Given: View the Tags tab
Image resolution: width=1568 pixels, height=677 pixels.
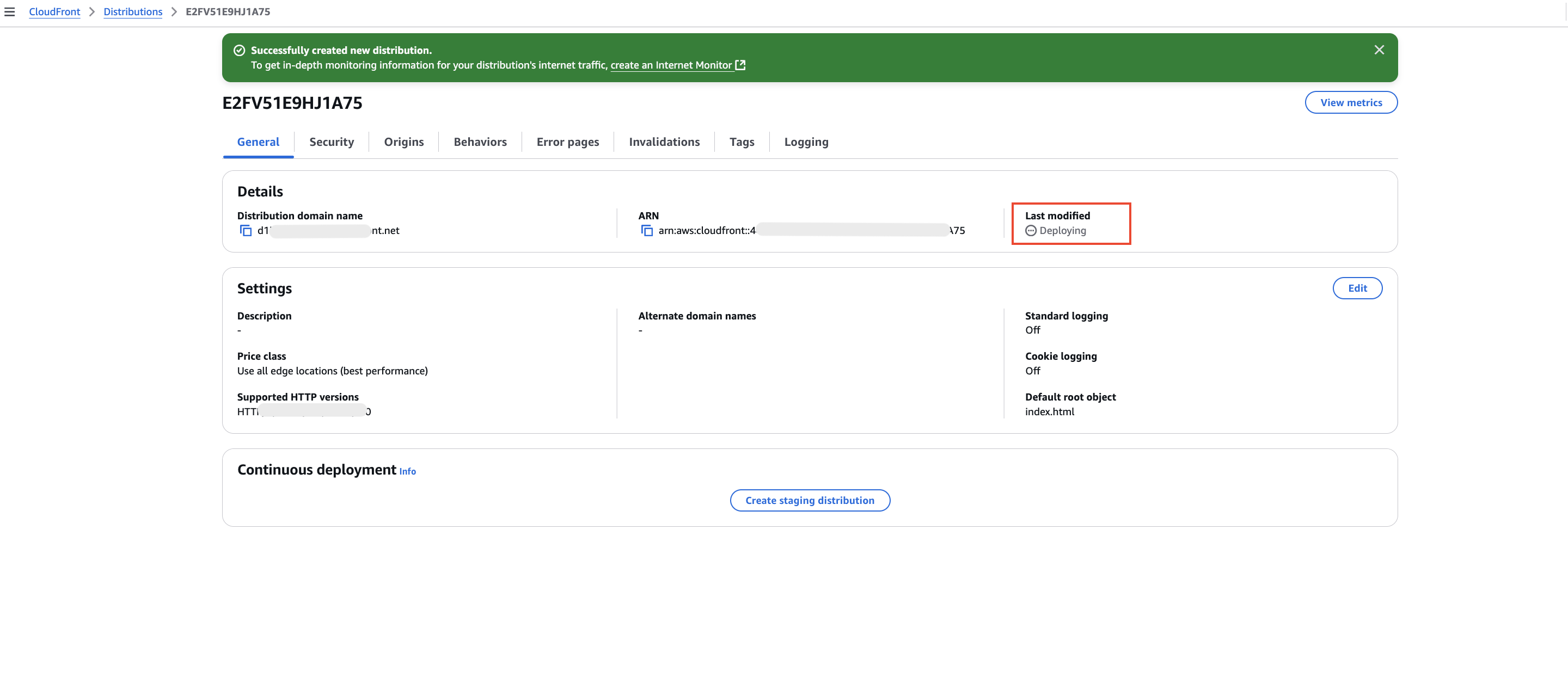Looking at the screenshot, I should coord(742,141).
